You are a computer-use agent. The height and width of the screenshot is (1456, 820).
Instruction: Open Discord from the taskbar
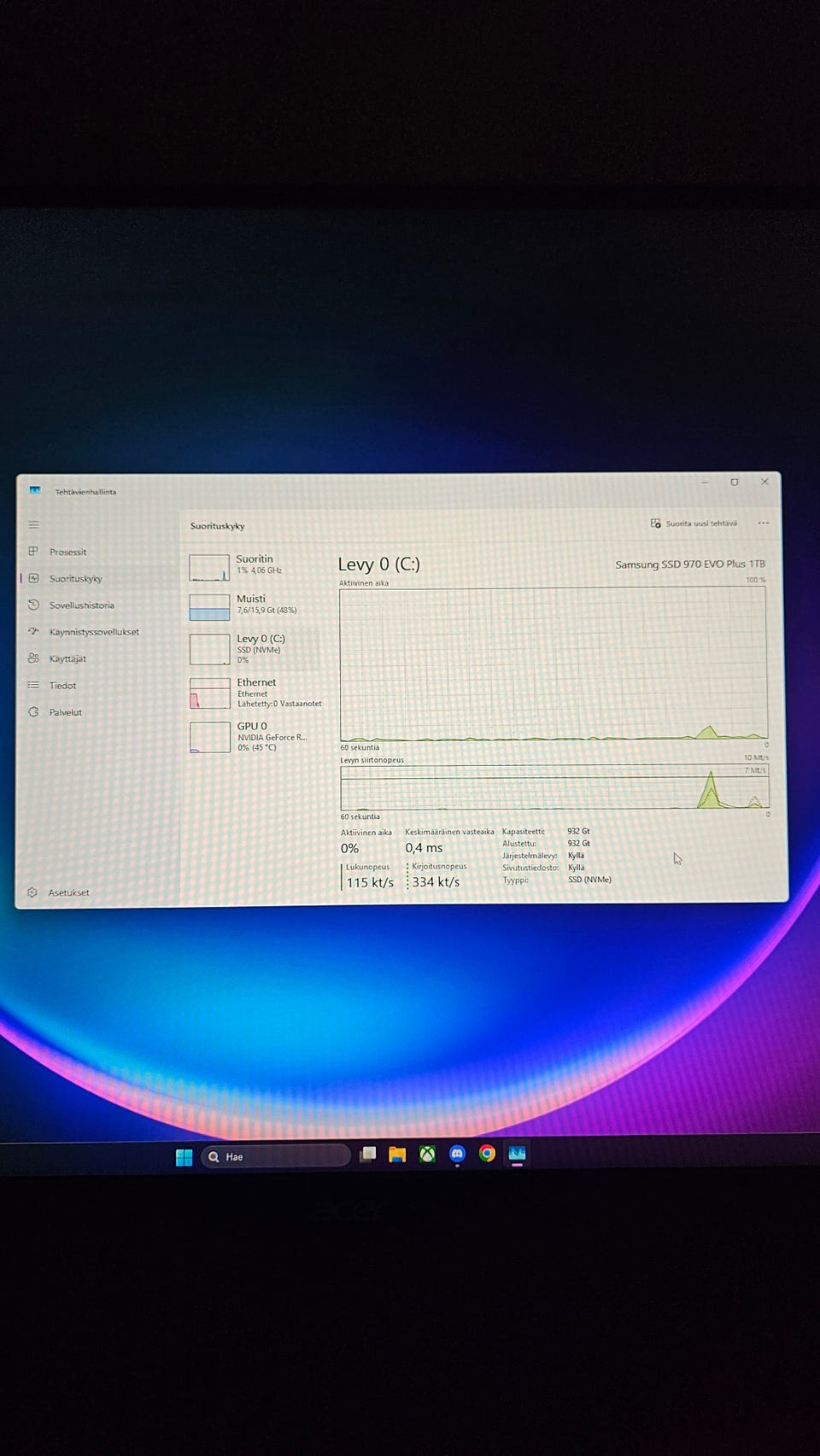(457, 1155)
